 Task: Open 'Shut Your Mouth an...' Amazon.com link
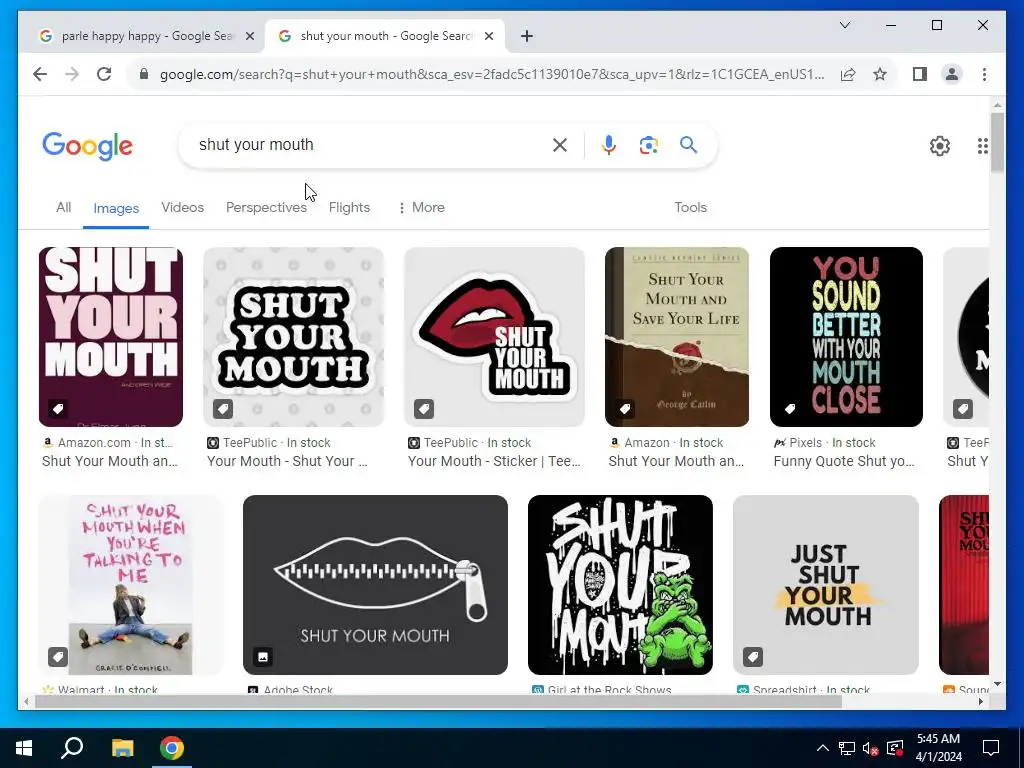pyautogui.click(x=110, y=461)
